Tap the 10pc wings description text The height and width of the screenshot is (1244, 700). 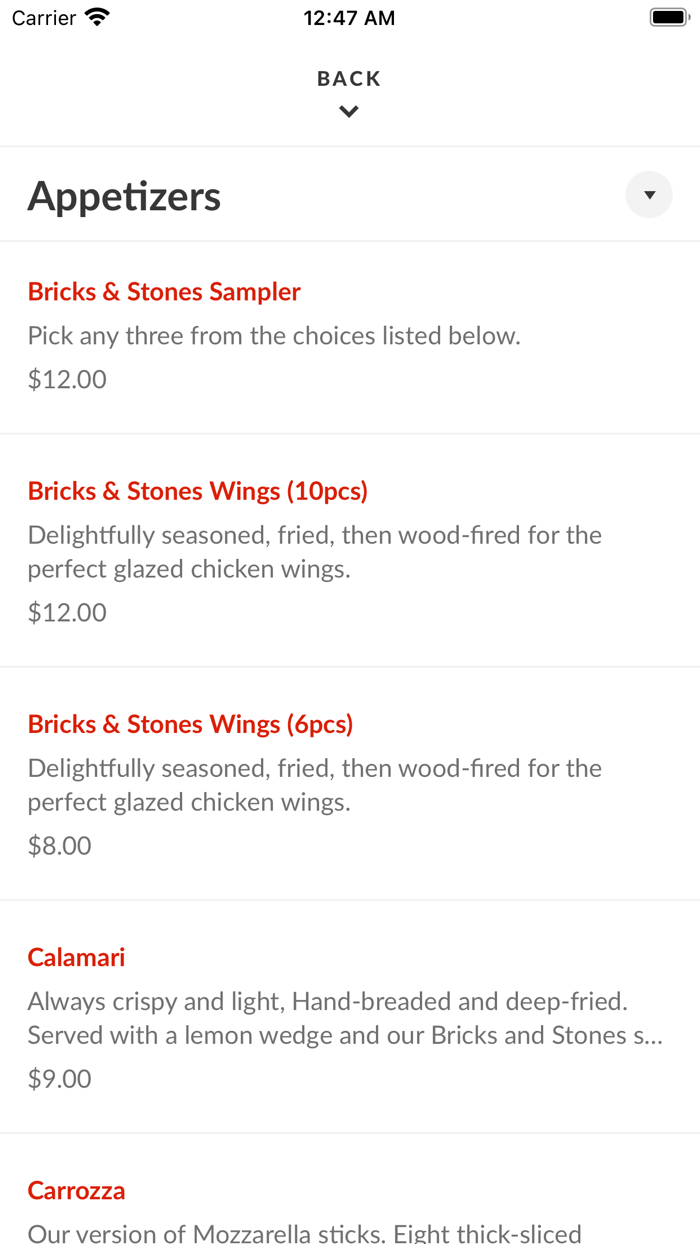point(314,551)
